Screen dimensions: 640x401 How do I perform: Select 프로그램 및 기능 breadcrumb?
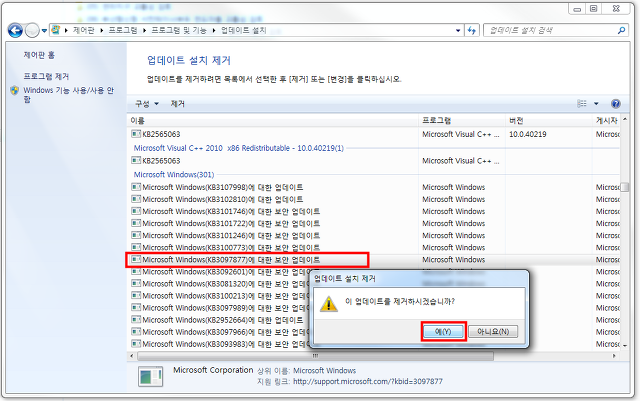click(x=179, y=30)
